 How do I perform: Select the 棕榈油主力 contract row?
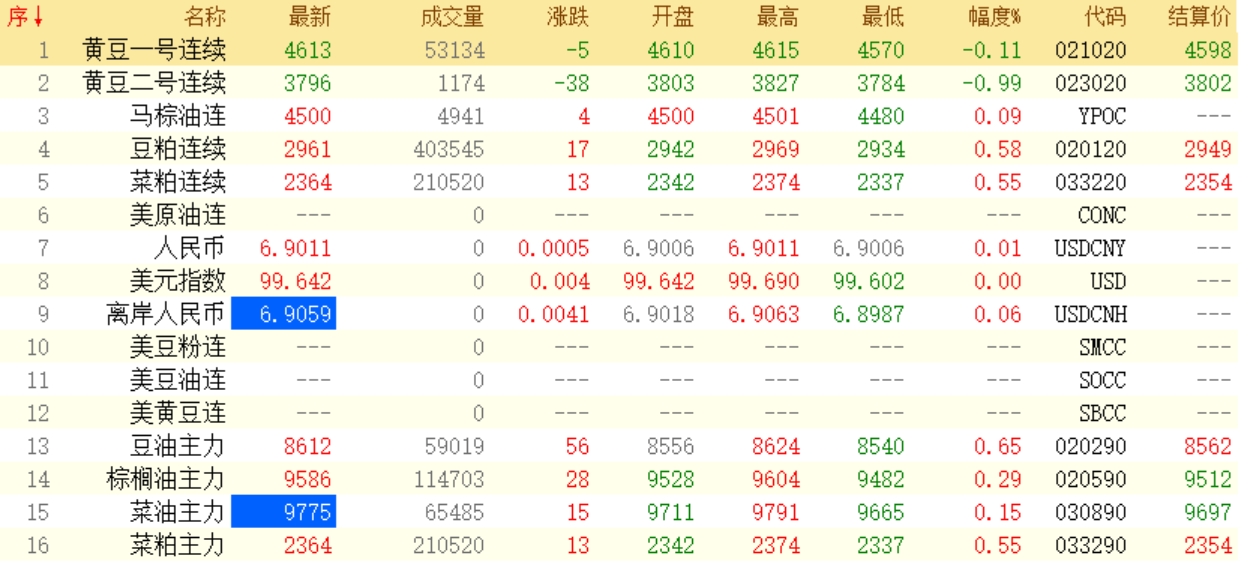[x=166, y=479]
